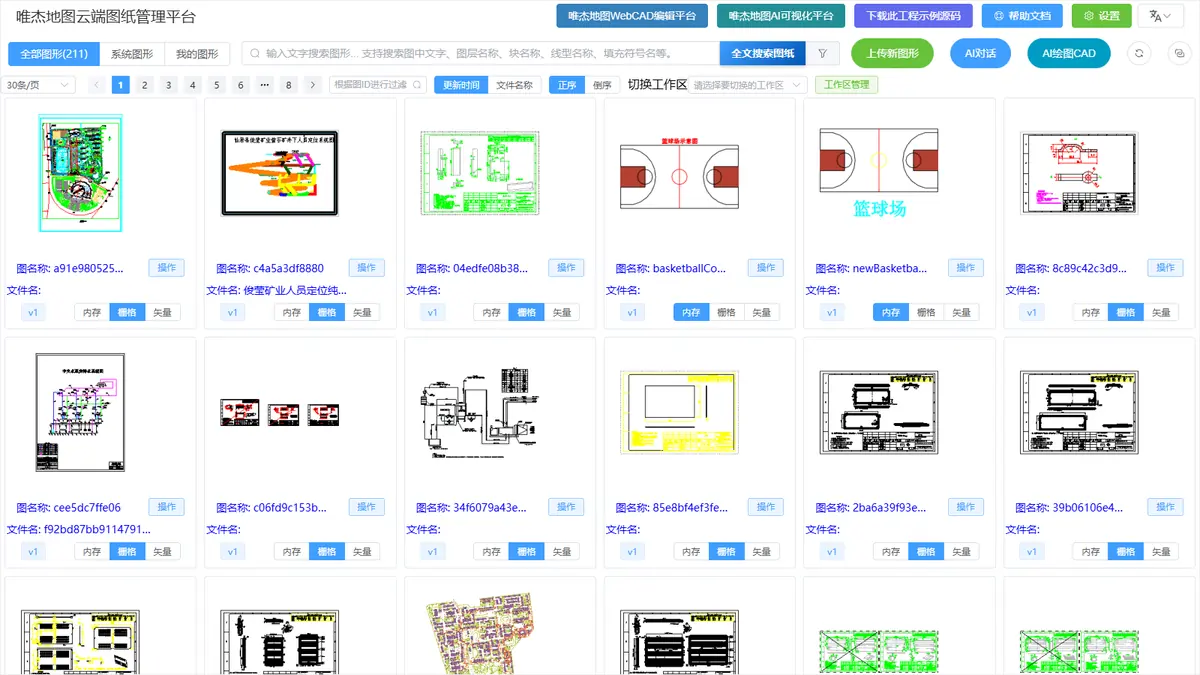Go to page 3

point(169,85)
